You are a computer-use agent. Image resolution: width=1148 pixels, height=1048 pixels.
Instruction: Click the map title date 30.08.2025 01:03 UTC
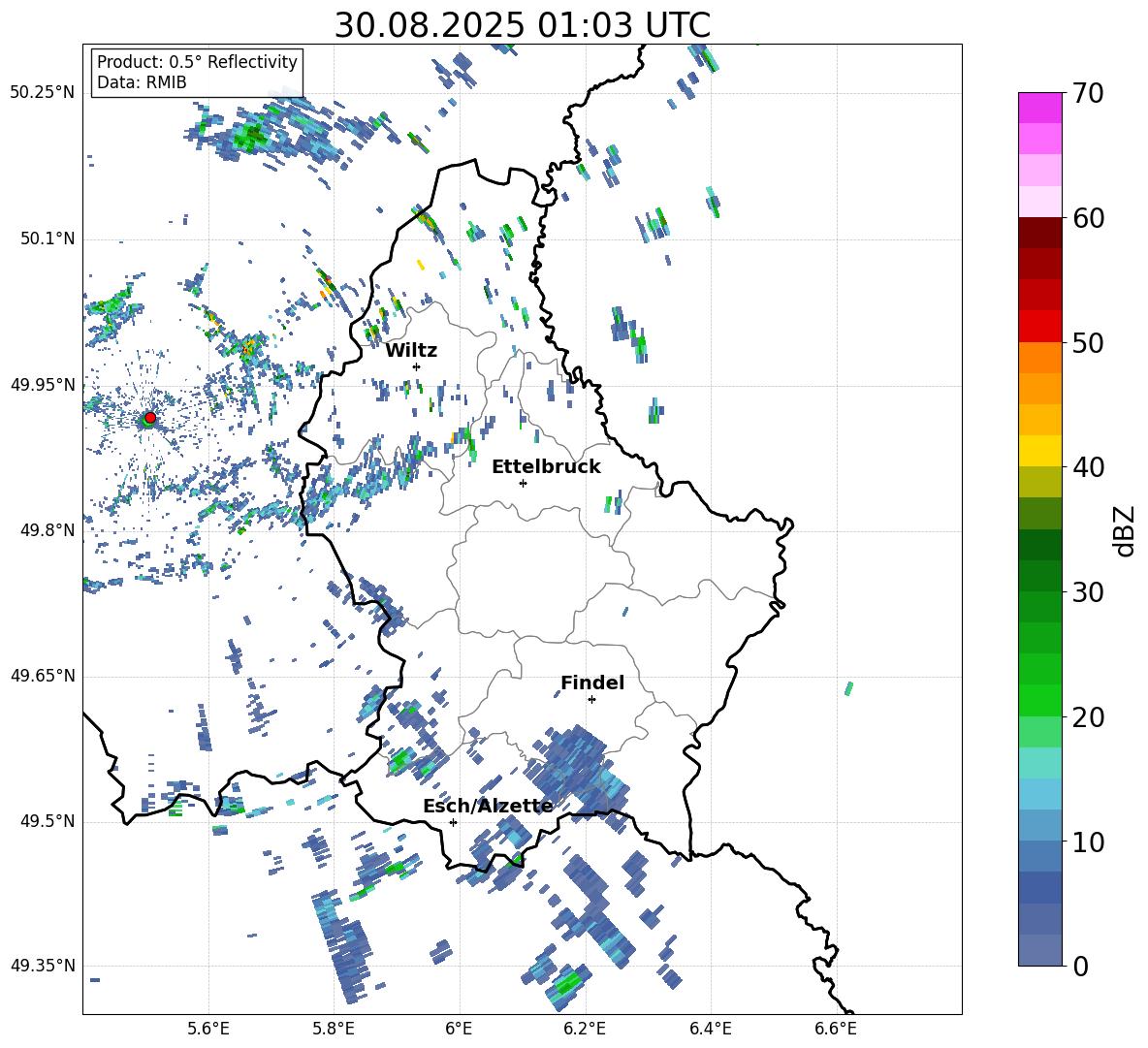523,25
